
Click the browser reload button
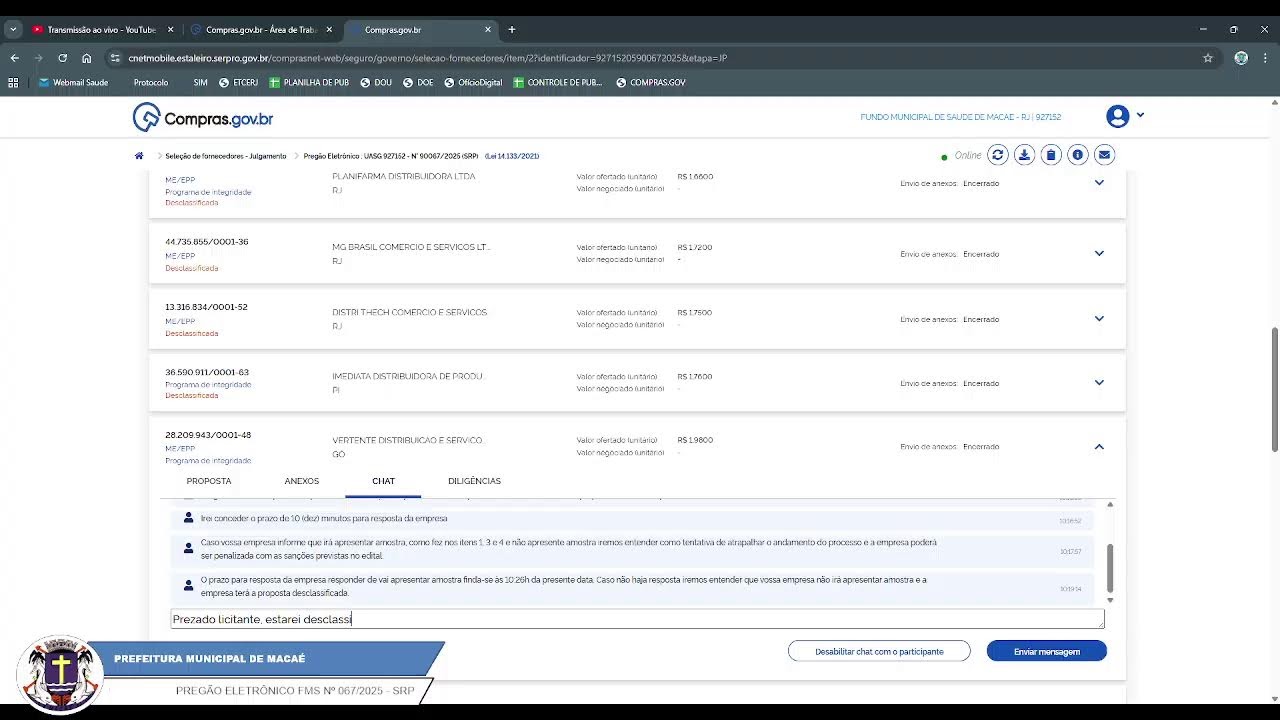[62, 58]
